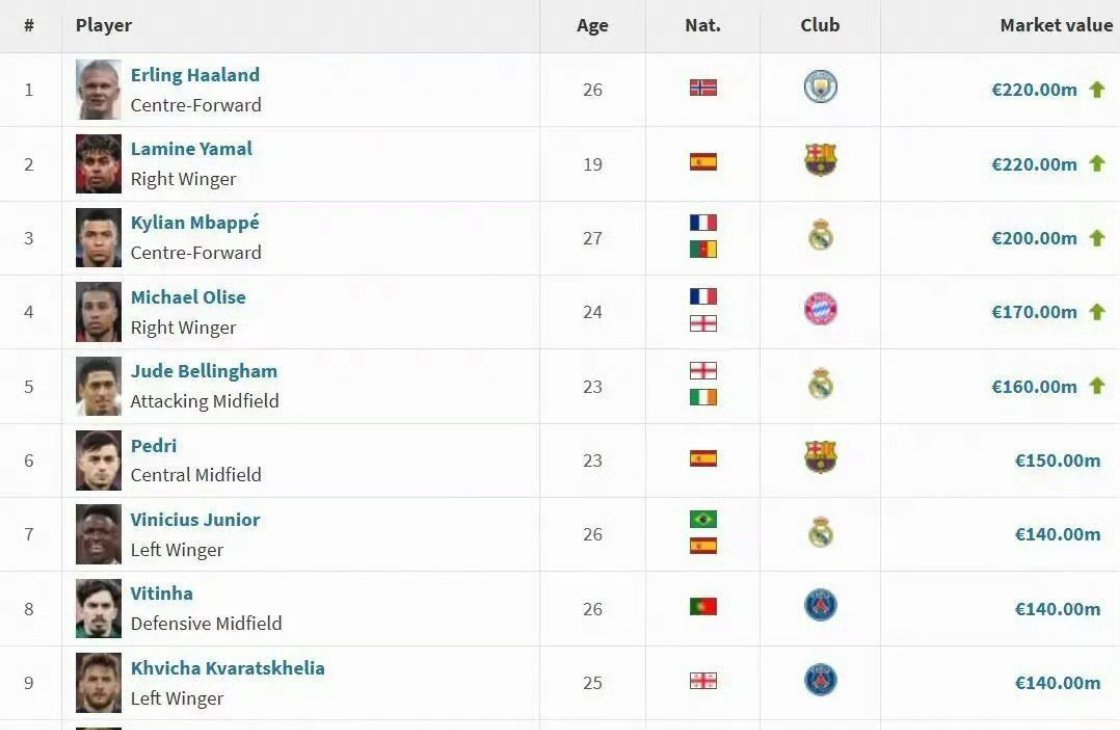Viewport: 1120px width, 730px height.
Task: Click the Portugal flag beside Vitinha
Action: tap(703, 607)
